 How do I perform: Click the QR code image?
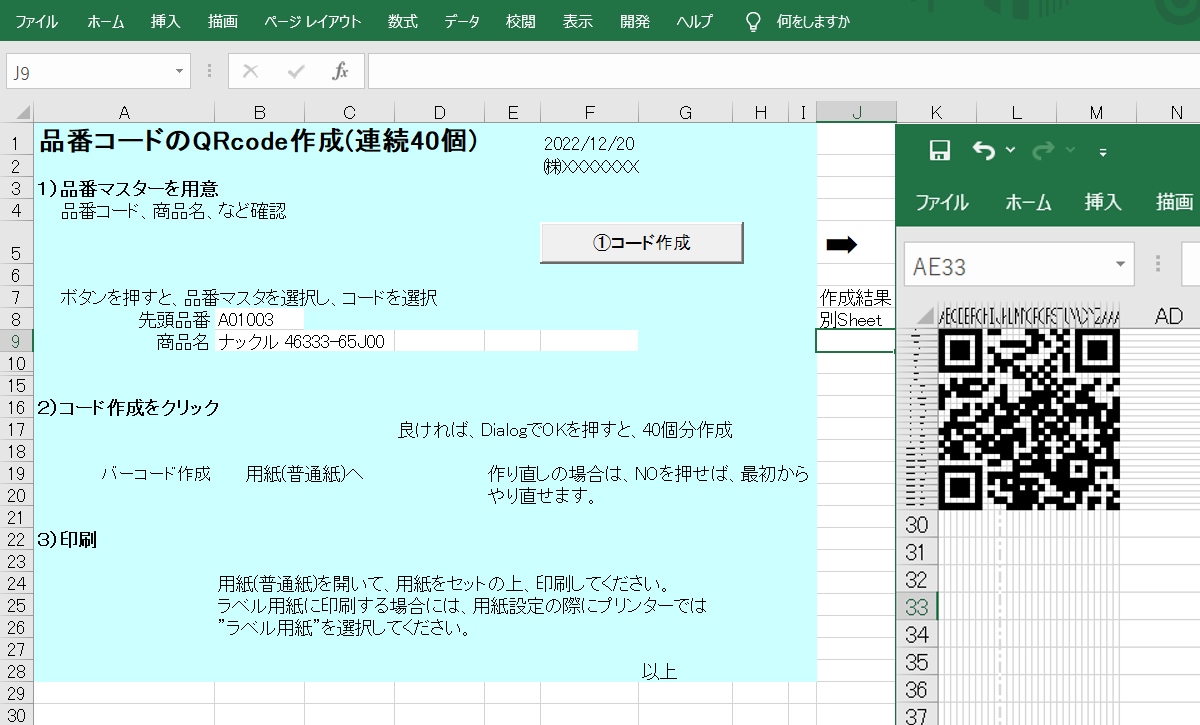click(x=1029, y=418)
